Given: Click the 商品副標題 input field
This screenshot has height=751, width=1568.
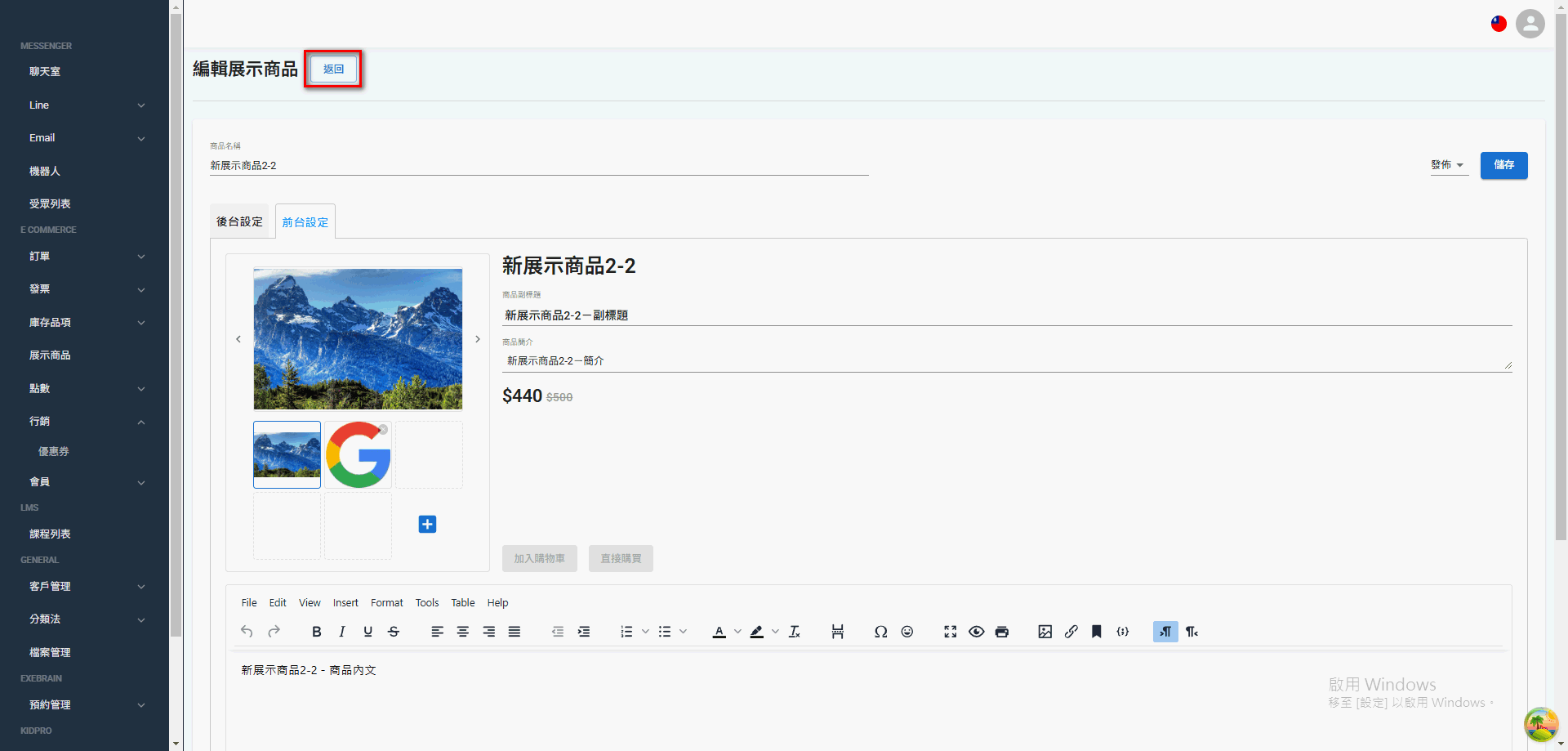Looking at the screenshot, I should tap(1007, 315).
